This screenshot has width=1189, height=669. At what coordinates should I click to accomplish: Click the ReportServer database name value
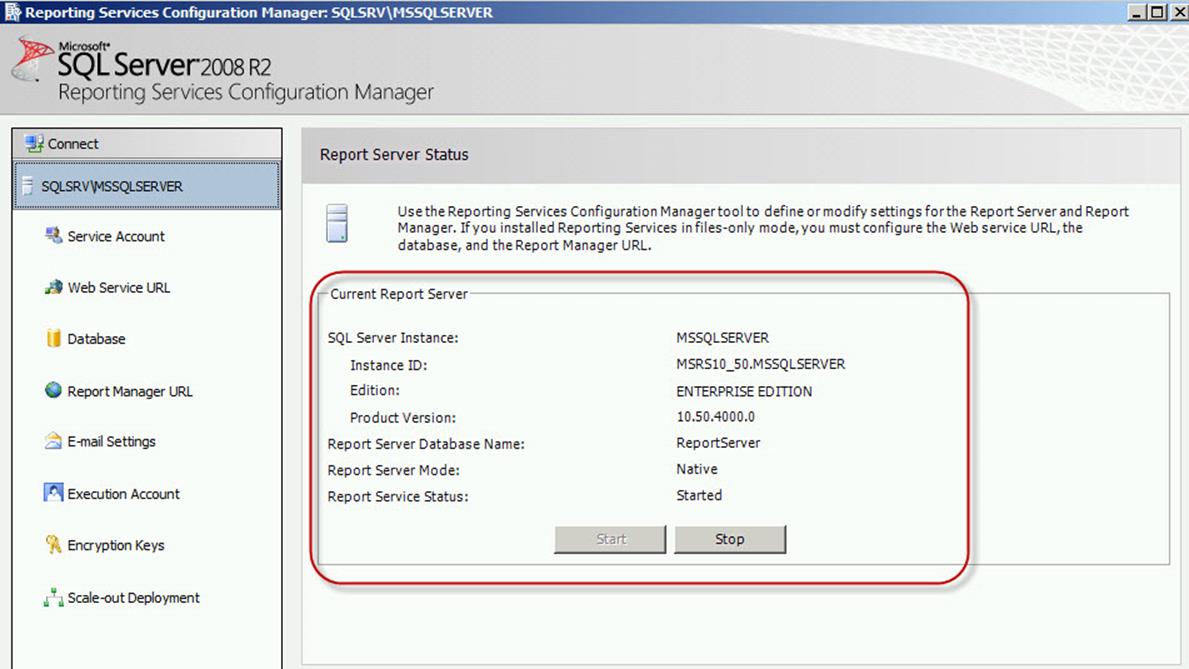(x=718, y=443)
